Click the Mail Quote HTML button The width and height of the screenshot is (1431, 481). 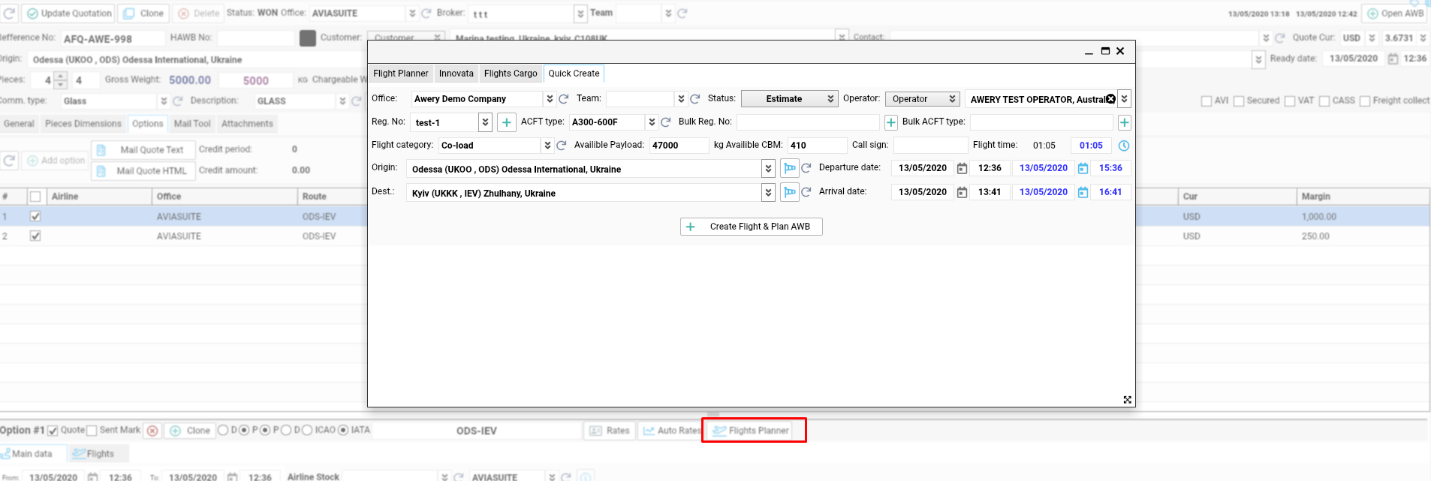(x=143, y=171)
